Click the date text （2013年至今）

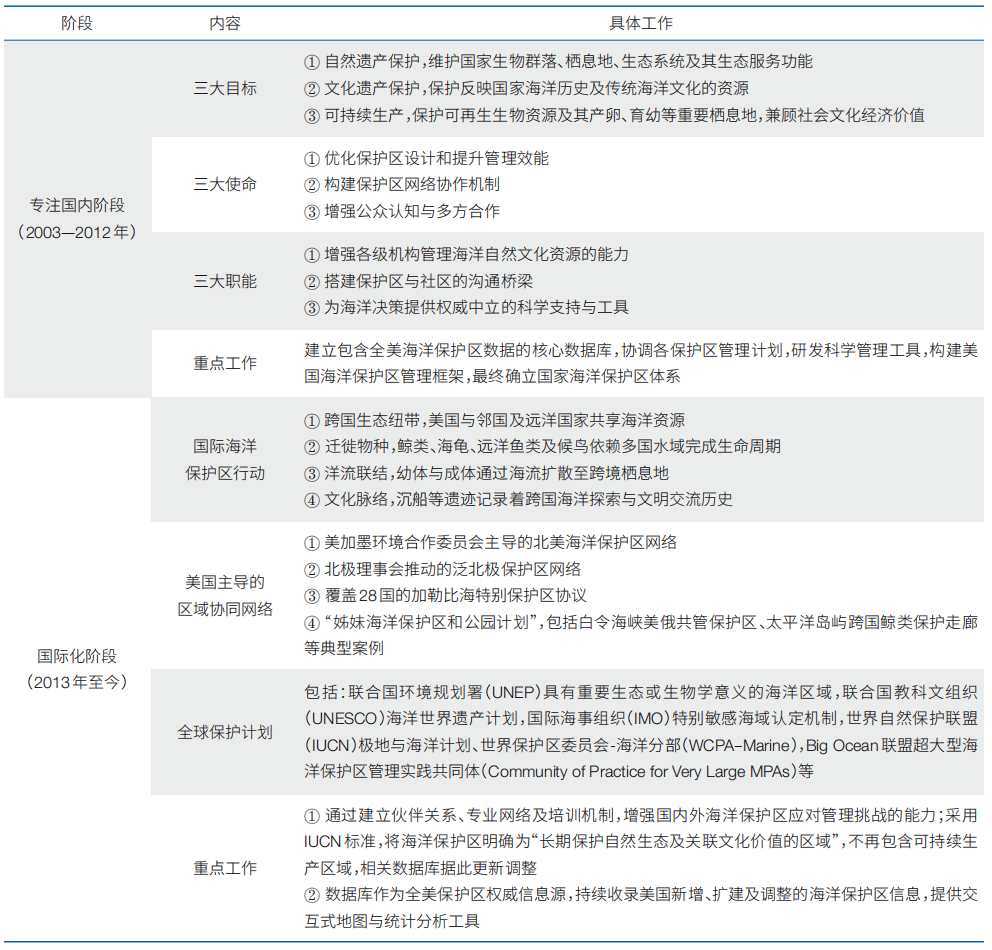pos(77,682)
